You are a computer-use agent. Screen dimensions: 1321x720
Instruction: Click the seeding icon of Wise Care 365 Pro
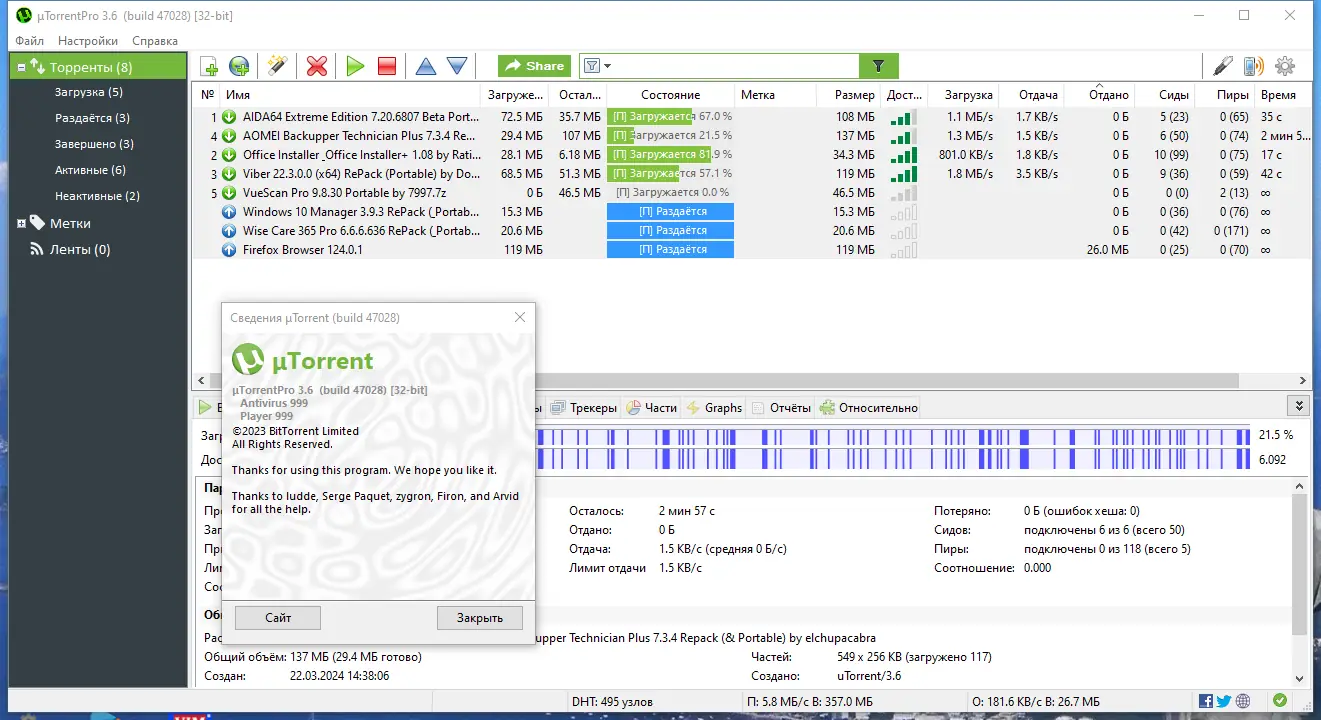click(229, 230)
